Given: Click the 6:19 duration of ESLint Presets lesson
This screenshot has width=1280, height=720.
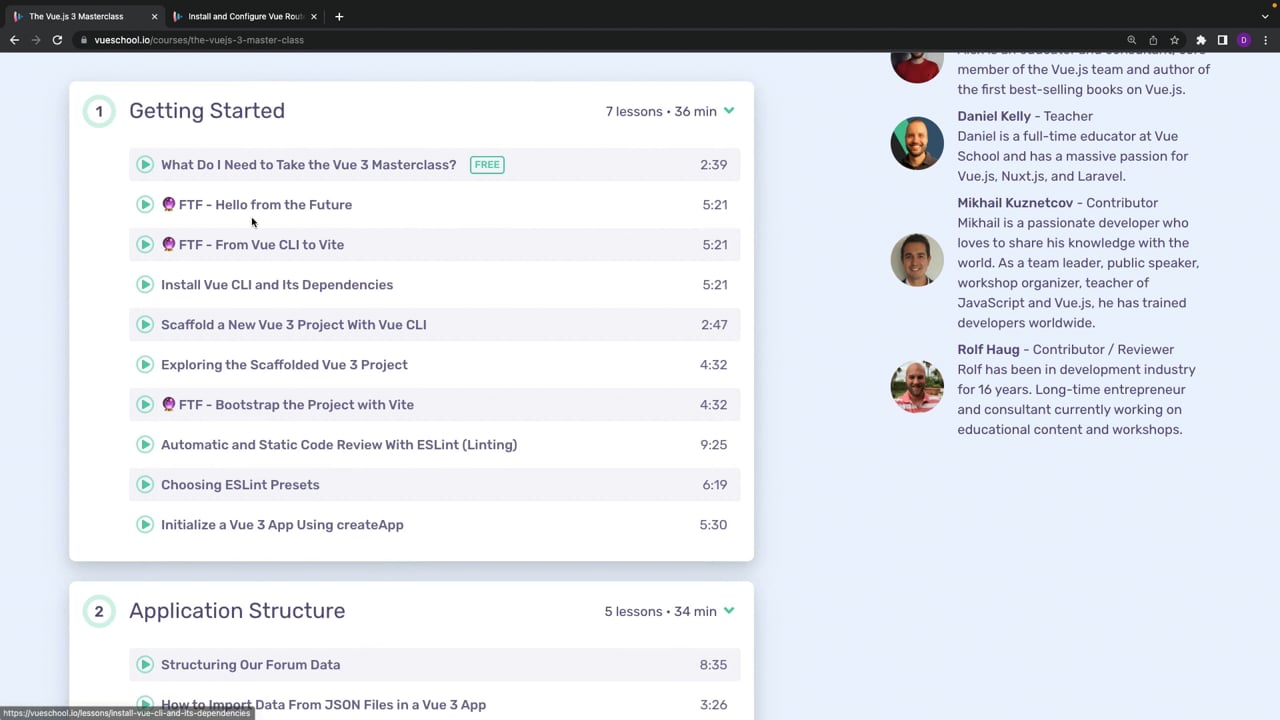Looking at the screenshot, I should 715,485.
